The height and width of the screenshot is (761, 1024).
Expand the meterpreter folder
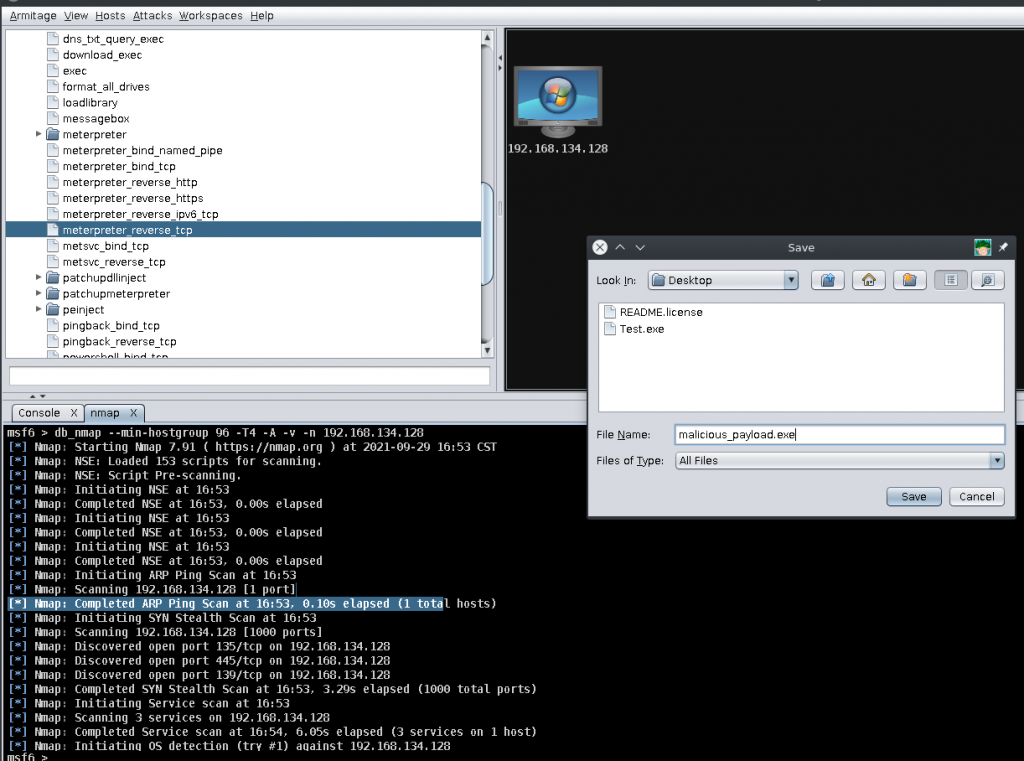(x=39, y=134)
